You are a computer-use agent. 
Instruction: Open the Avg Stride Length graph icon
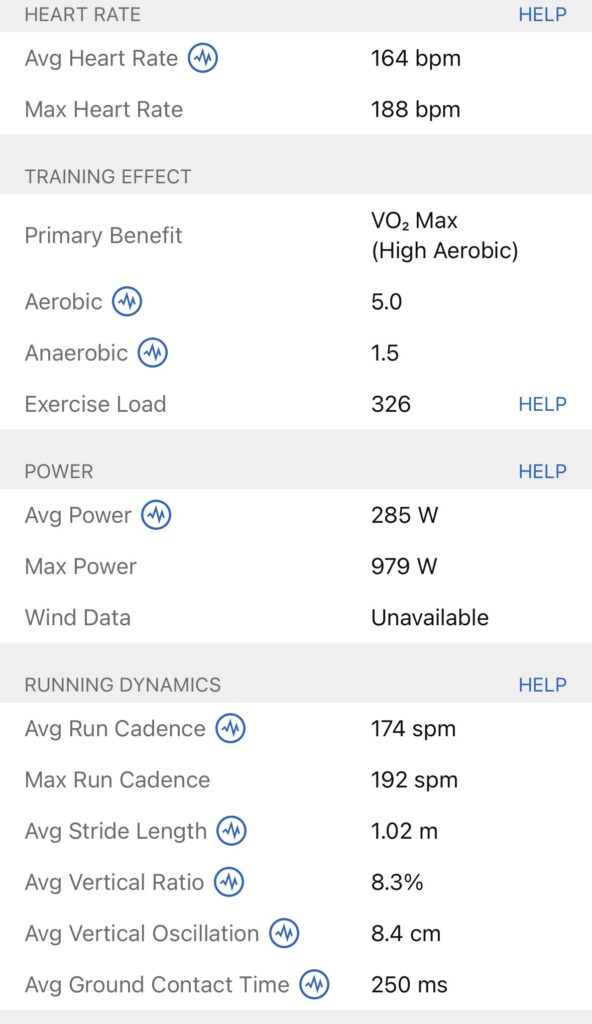(233, 831)
